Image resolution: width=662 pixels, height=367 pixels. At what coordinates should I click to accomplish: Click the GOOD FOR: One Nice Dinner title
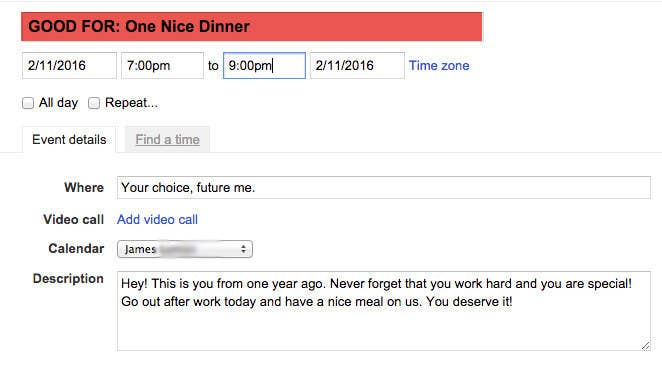point(251,27)
